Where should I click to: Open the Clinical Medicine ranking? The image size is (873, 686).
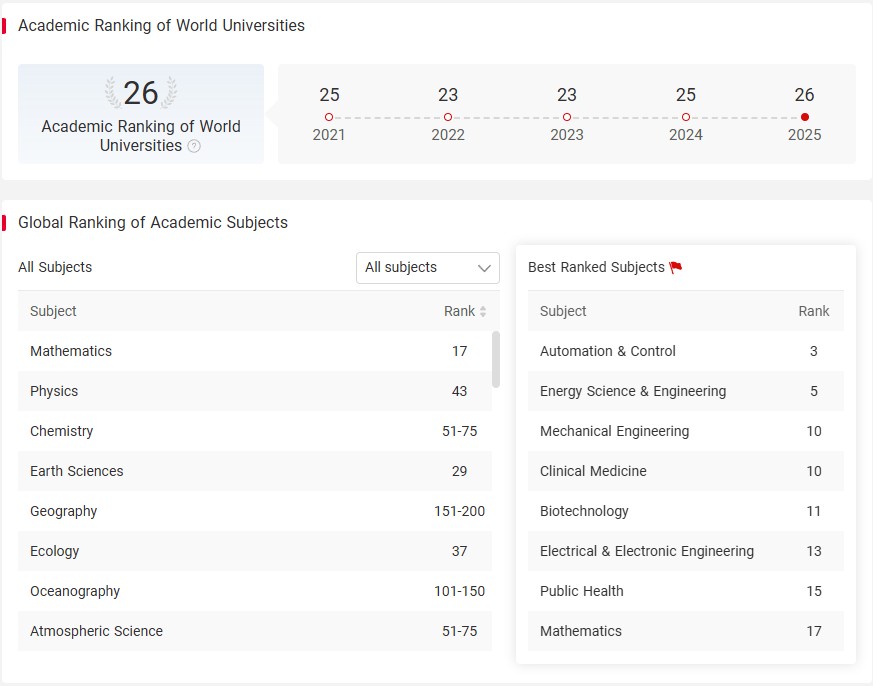click(x=685, y=471)
